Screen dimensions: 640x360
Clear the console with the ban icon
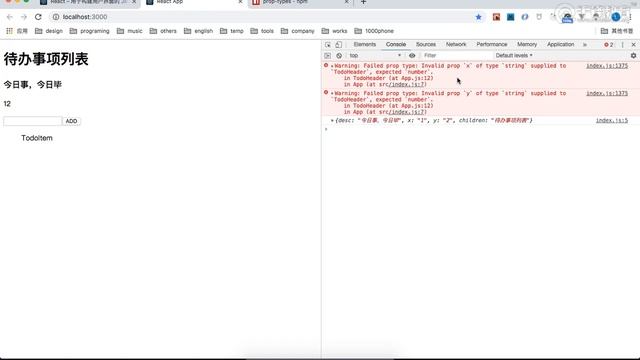click(339, 56)
